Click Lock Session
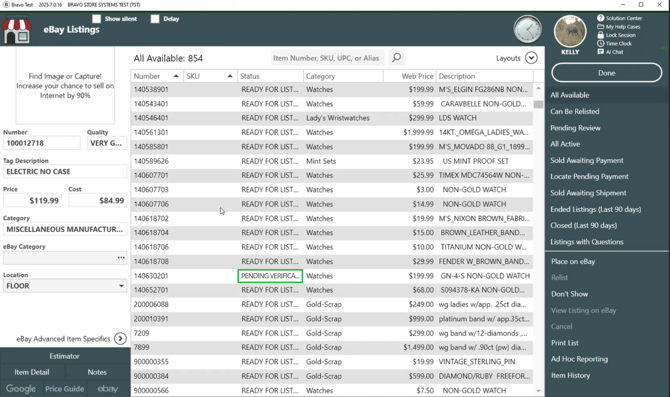 tap(617, 35)
